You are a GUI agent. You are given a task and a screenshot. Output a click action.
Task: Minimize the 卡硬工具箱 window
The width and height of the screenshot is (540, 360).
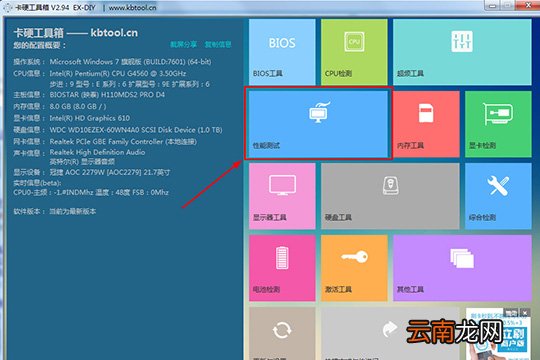(492, 5)
